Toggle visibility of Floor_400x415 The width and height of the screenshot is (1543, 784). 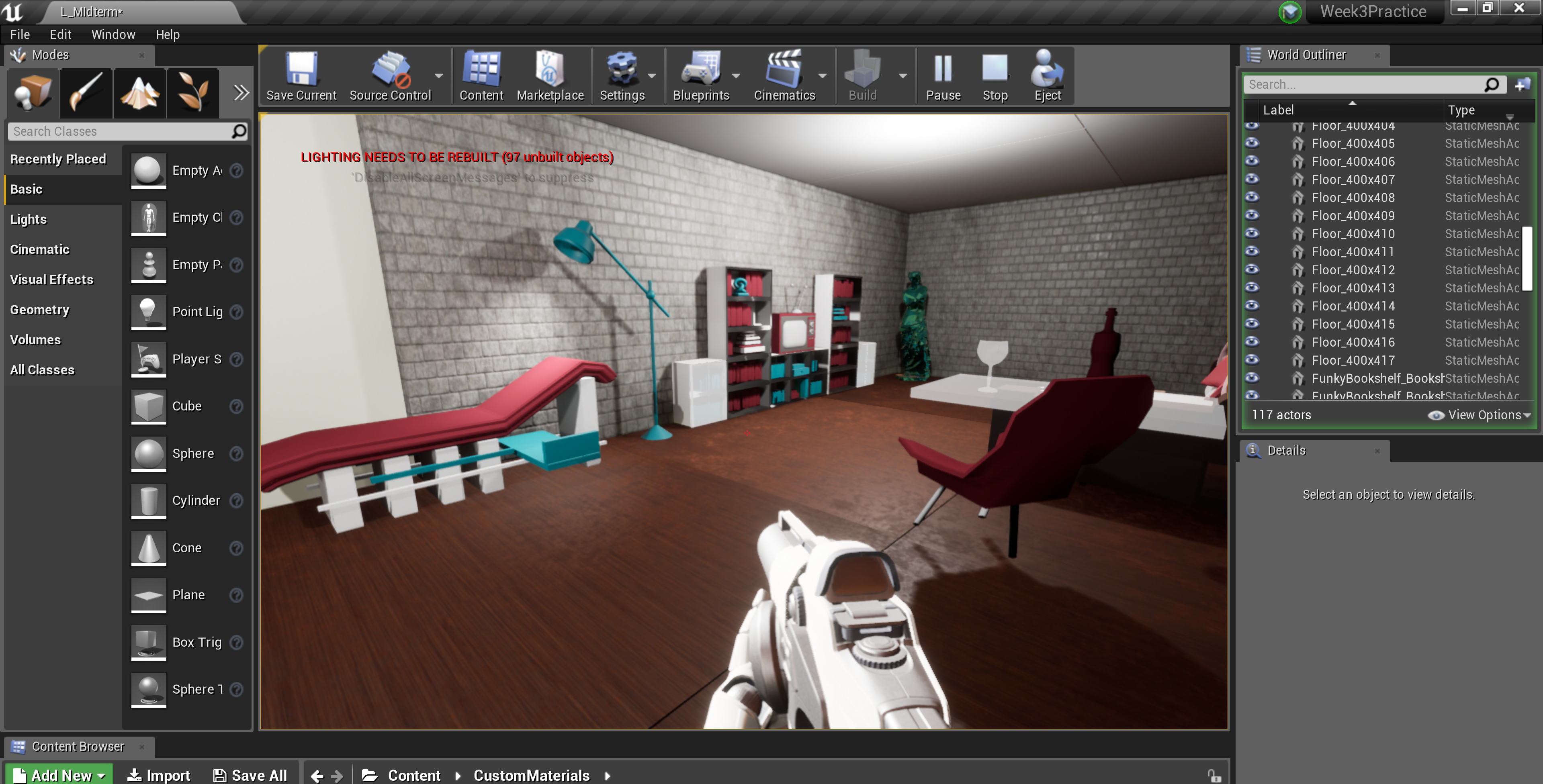[1252, 323]
